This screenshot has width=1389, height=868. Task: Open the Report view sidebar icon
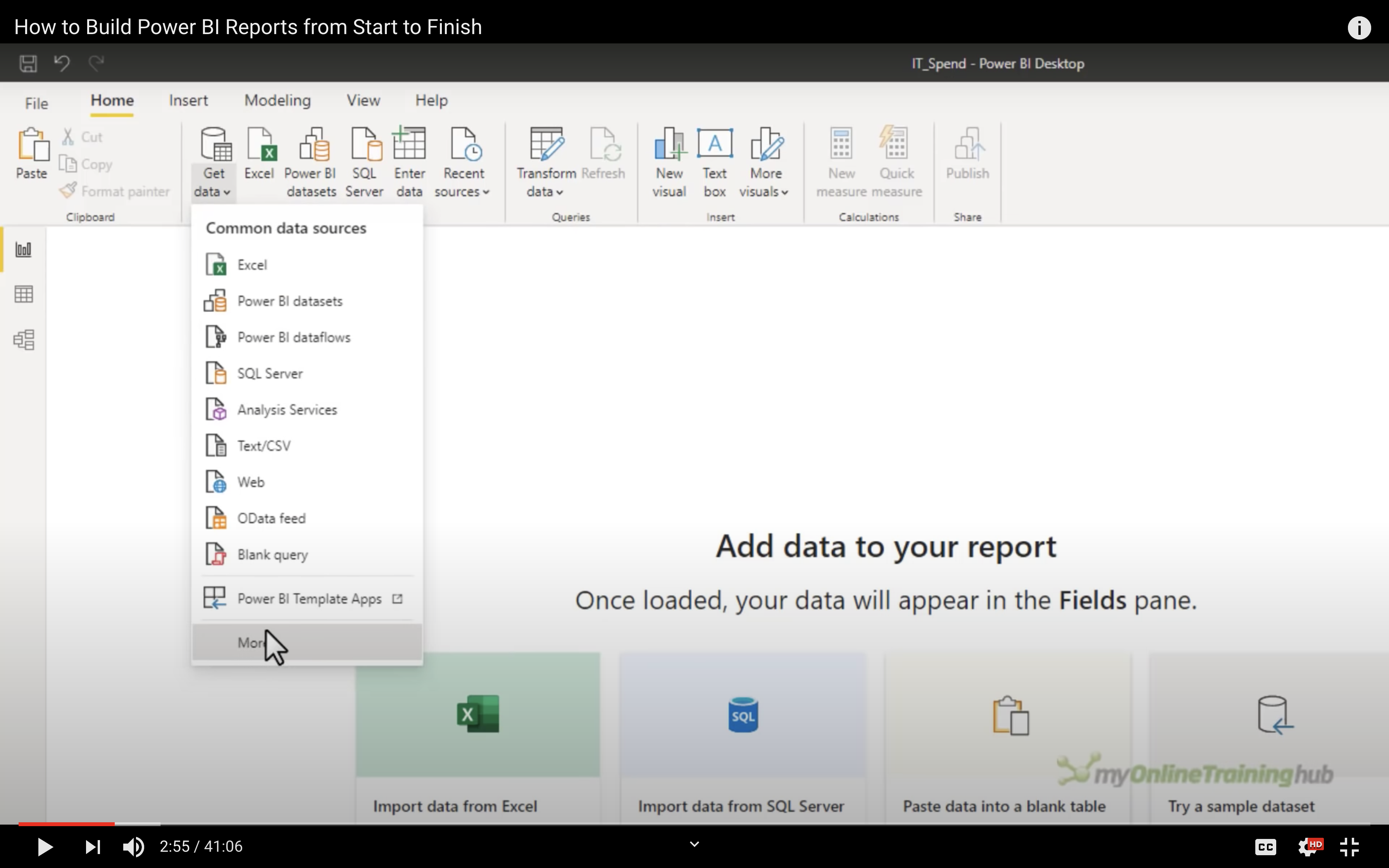(24, 250)
